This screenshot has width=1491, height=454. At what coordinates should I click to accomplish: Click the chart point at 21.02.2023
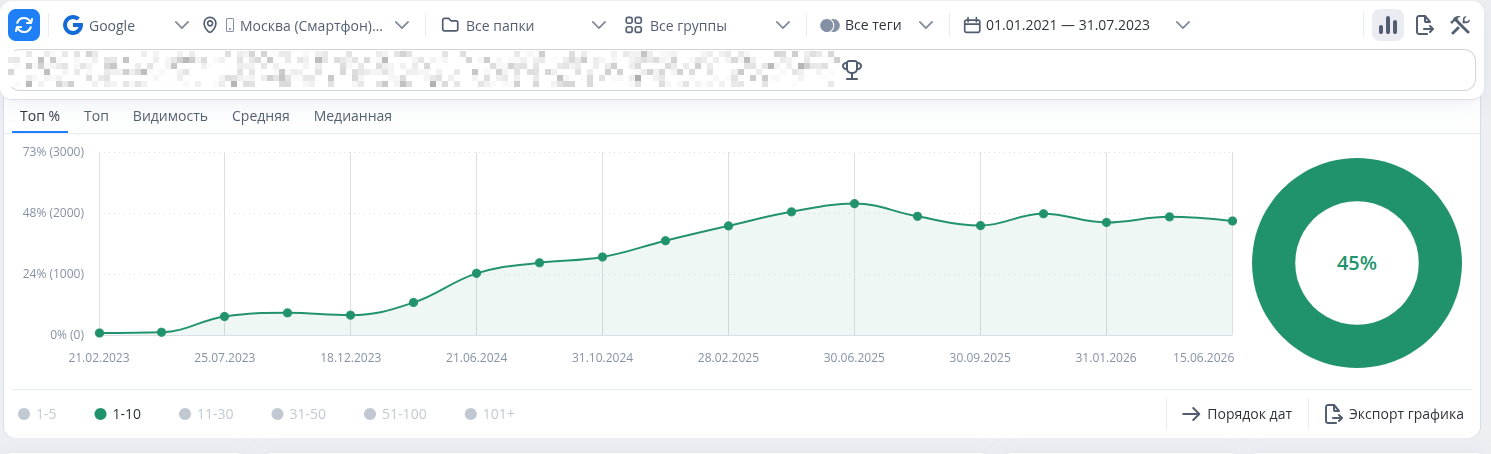[x=99, y=333]
